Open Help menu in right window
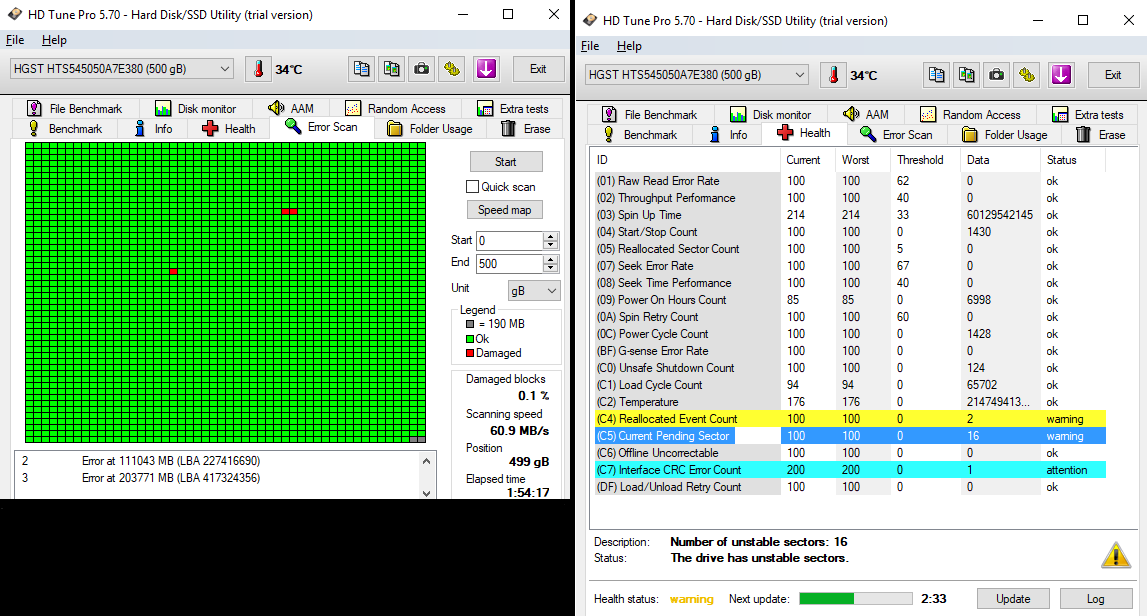 629,46
